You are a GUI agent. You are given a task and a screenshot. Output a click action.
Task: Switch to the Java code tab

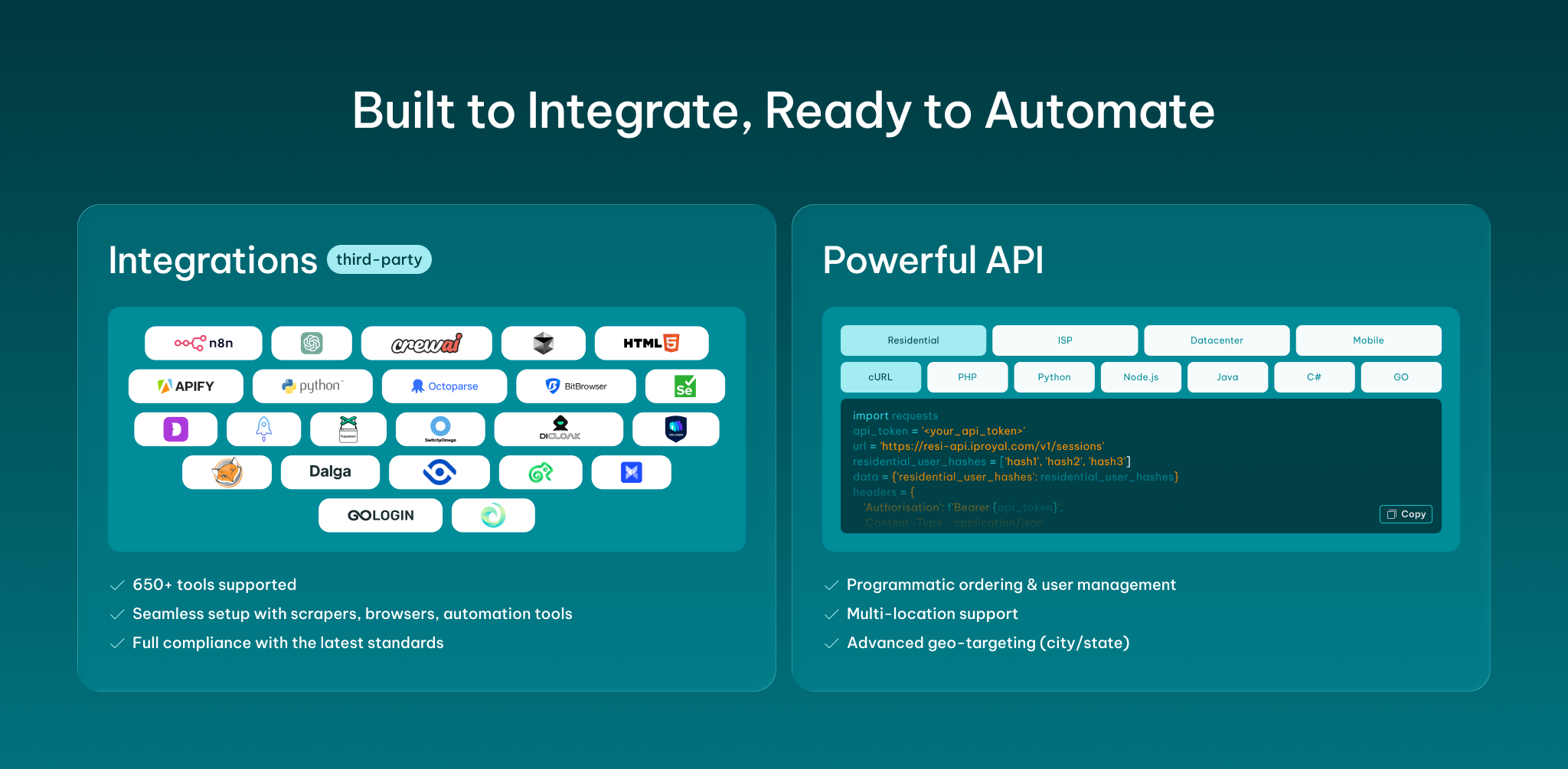tap(1228, 377)
